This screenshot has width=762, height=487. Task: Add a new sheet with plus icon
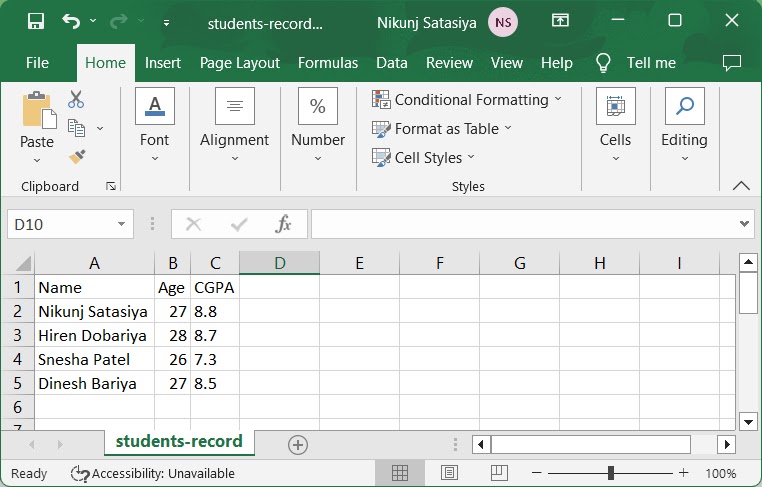pyautogui.click(x=297, y=444)
